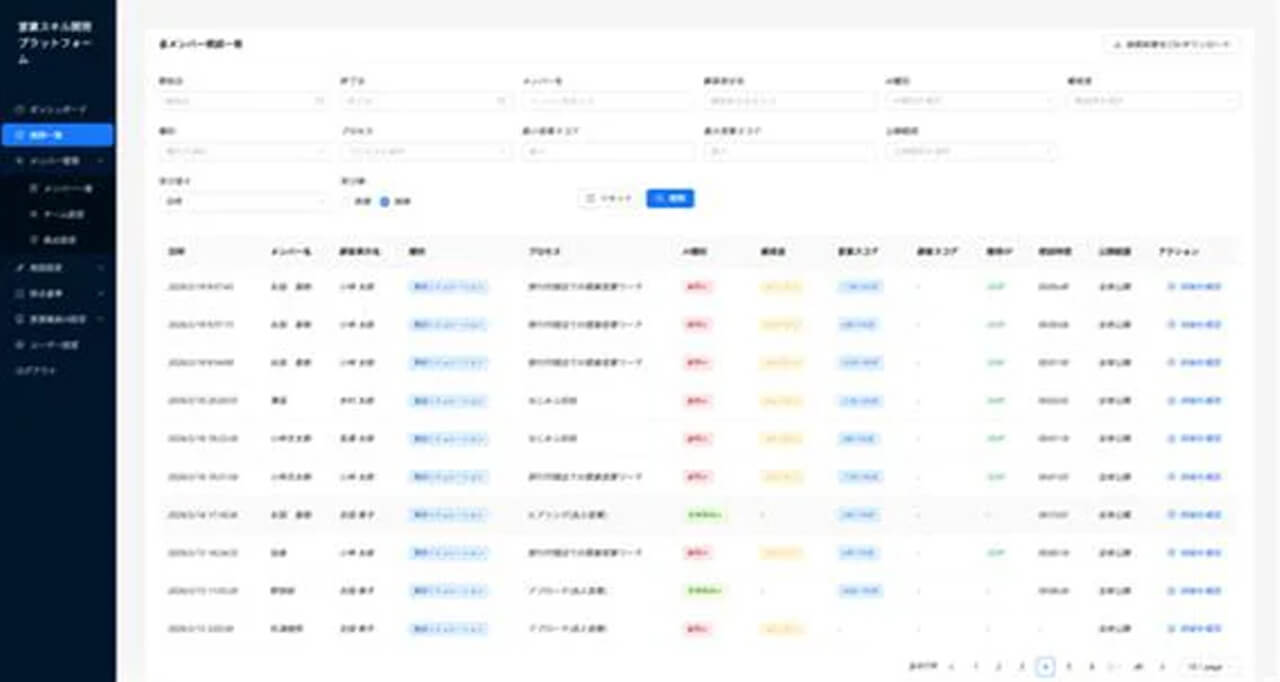The width and height of the screenshot is (1280, 682).
Task: Jump to page 5 in the pagination bar
Action: (x=1068, y=665)
